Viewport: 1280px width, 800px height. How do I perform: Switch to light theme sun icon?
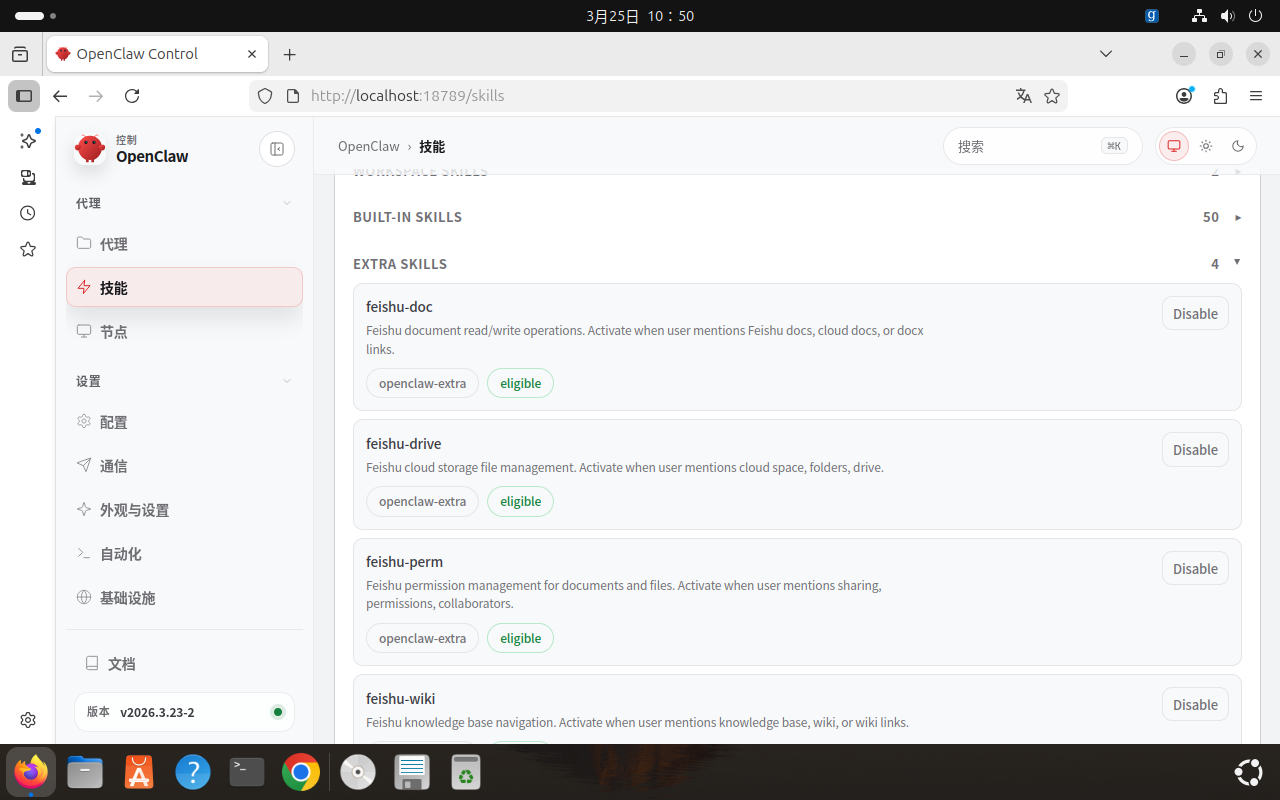click(x=1206, y=146)
